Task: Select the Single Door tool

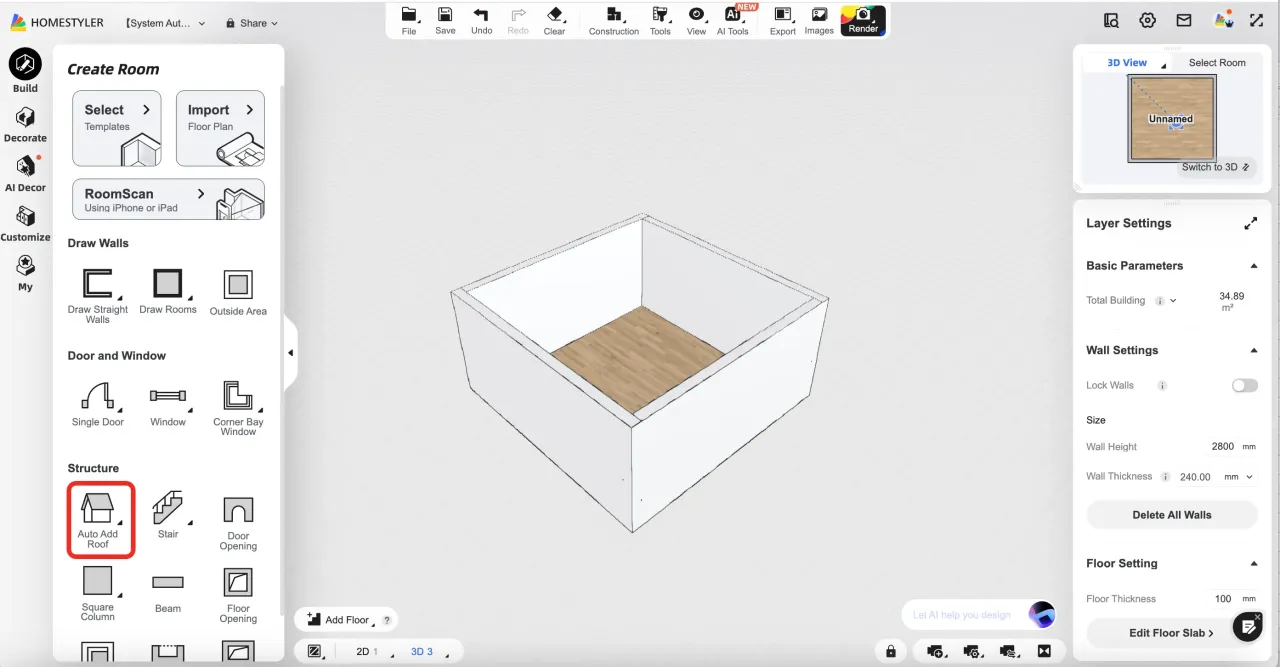Action: 98,397
